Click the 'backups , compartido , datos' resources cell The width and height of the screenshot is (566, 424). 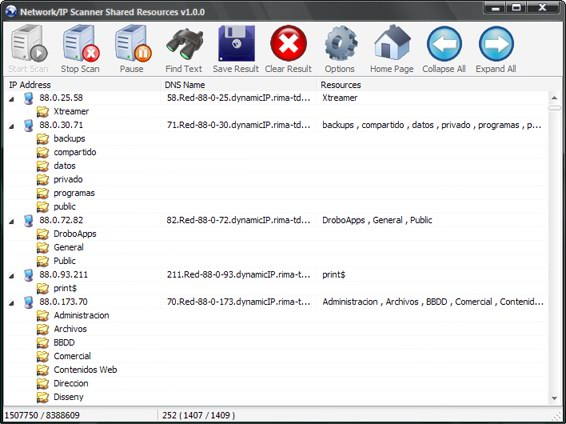click(x=432, y=125)
